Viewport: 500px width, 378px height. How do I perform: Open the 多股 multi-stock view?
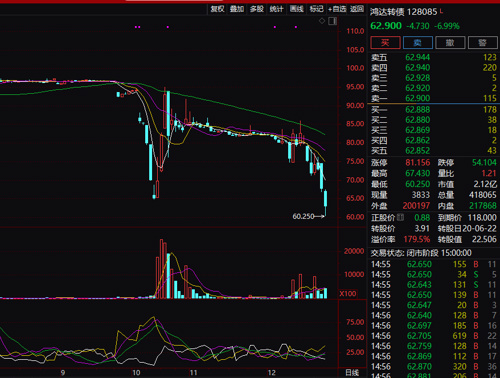[x=257, y=9]
